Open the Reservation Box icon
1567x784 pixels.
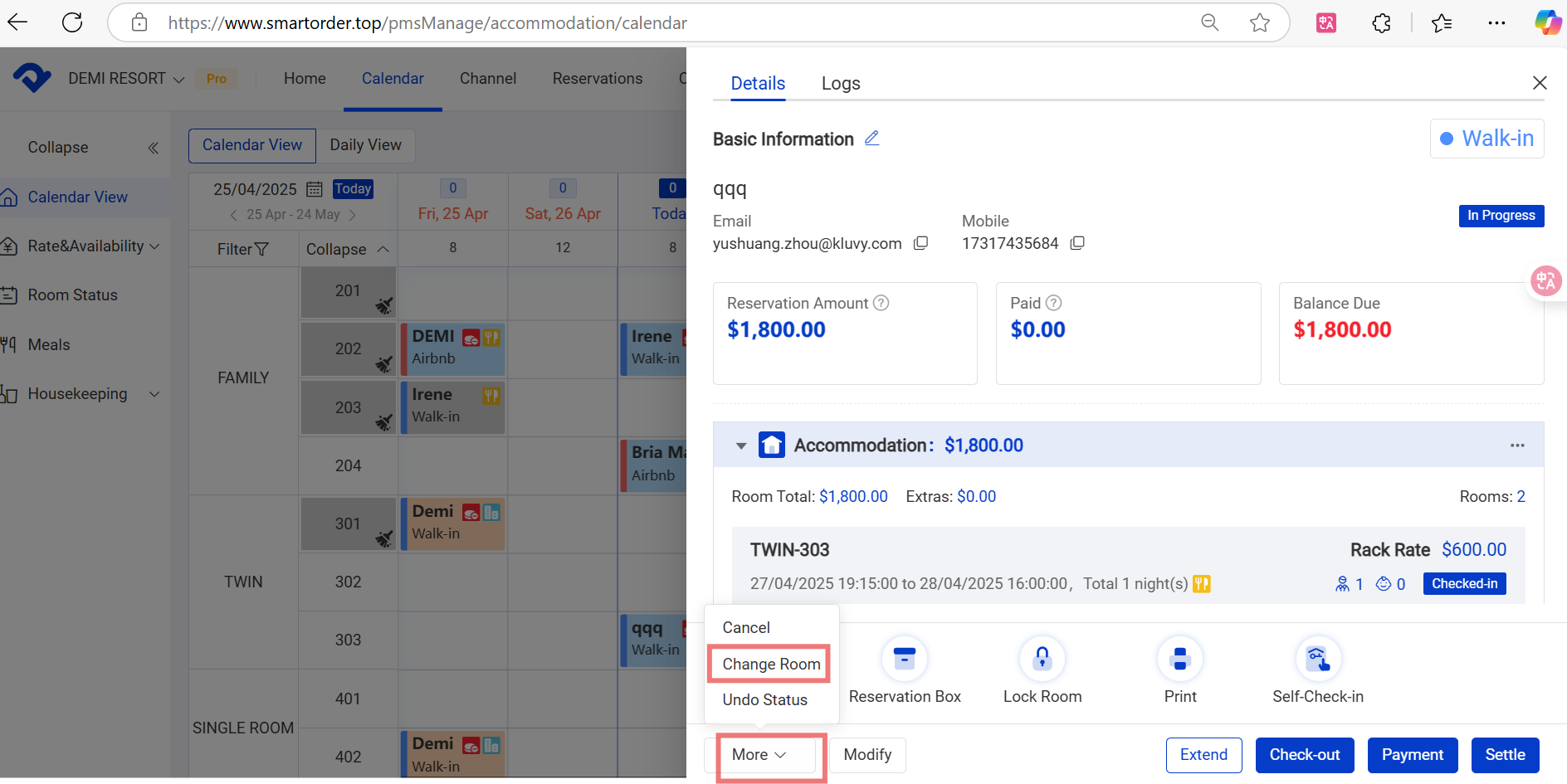point(904,660)
